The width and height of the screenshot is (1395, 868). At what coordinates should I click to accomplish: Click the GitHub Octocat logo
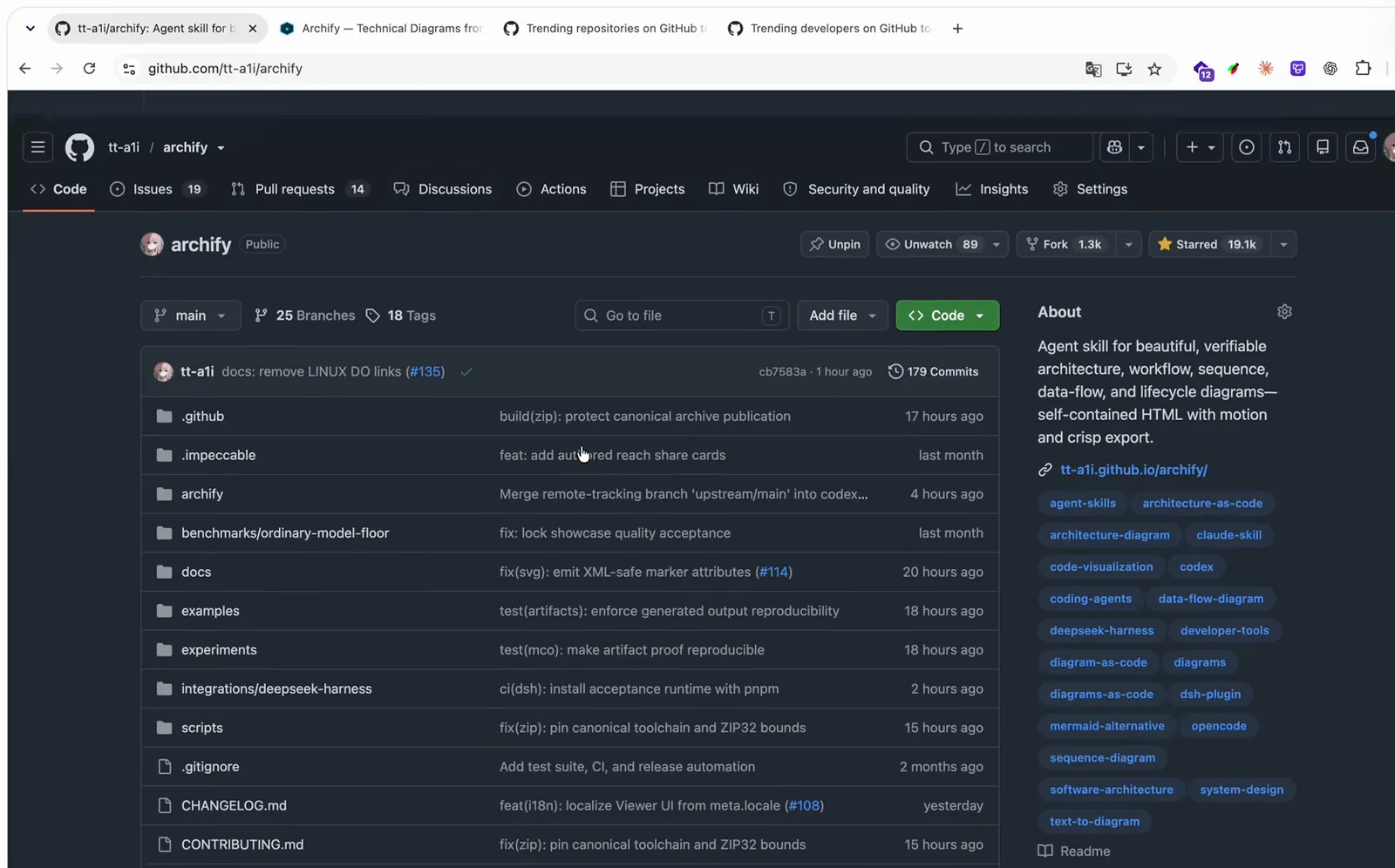[x=79, y=147]
